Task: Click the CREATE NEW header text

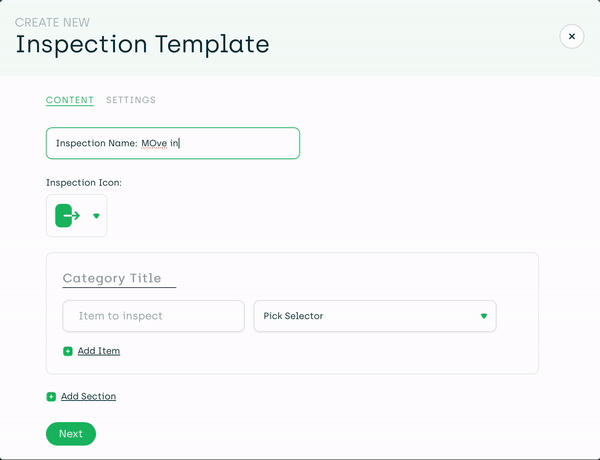Action: pos(52,23)
